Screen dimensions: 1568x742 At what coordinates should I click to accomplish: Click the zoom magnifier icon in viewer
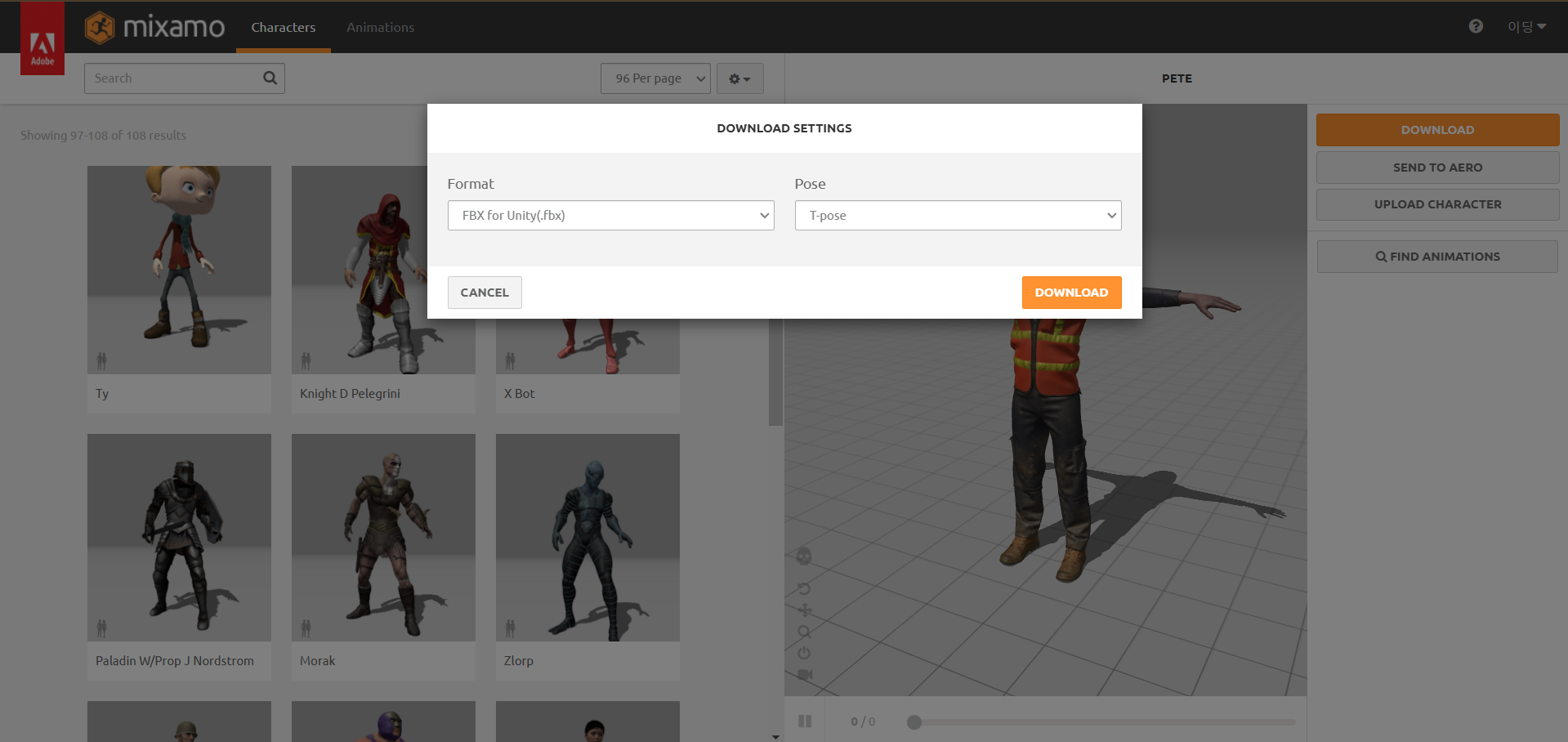tap(805, 632)
